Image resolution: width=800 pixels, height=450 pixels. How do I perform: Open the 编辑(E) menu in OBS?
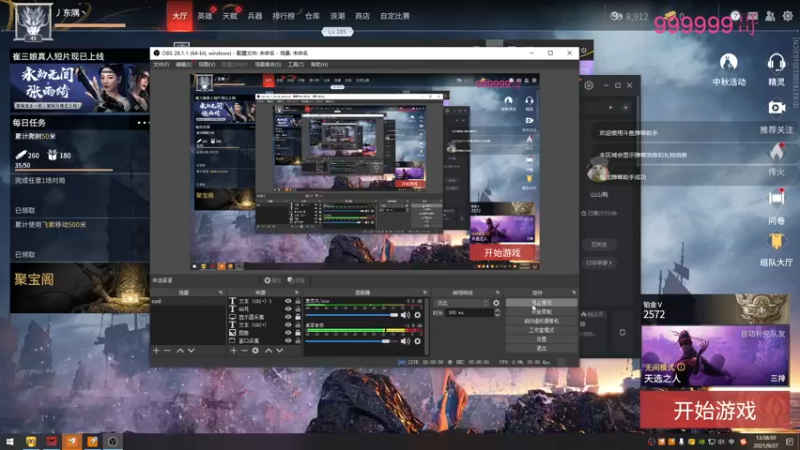(x=183, y=65)
